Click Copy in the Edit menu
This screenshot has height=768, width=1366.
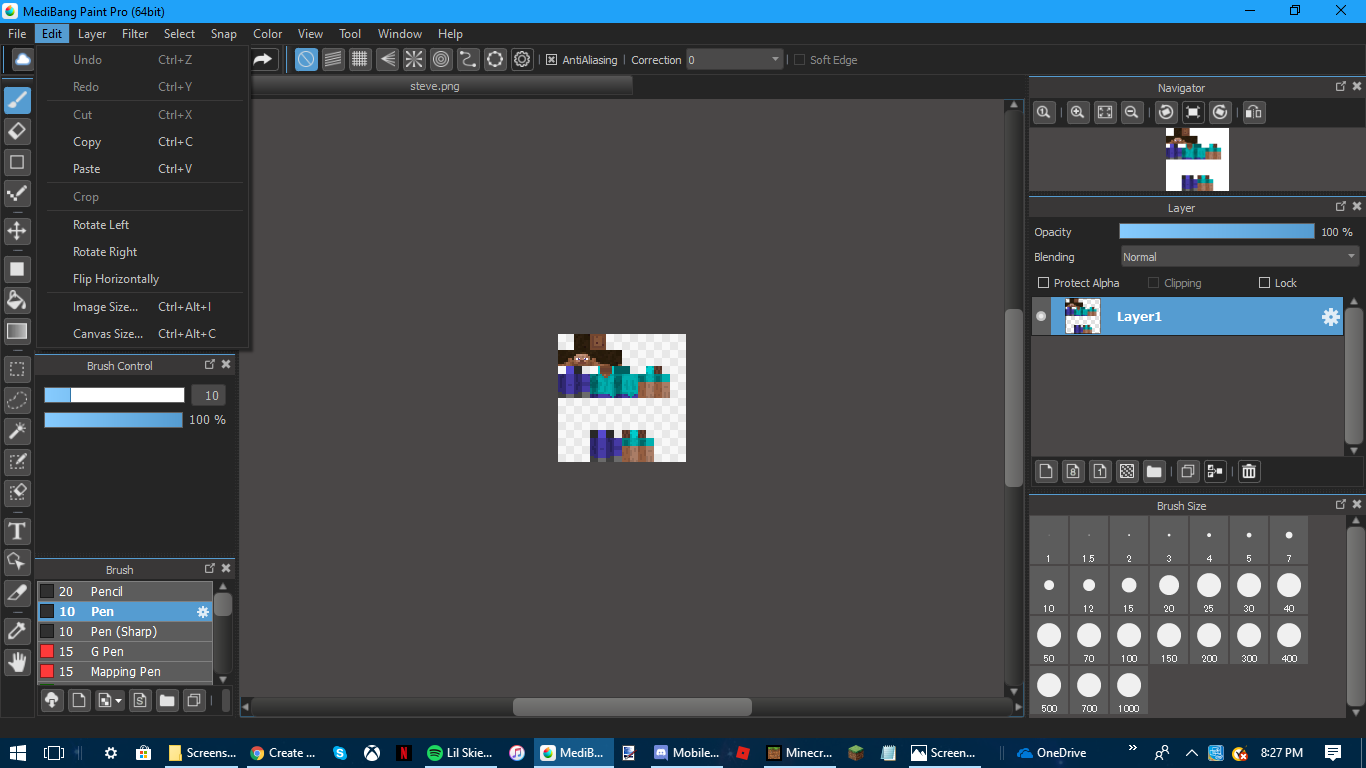click(x=87, y=142)
